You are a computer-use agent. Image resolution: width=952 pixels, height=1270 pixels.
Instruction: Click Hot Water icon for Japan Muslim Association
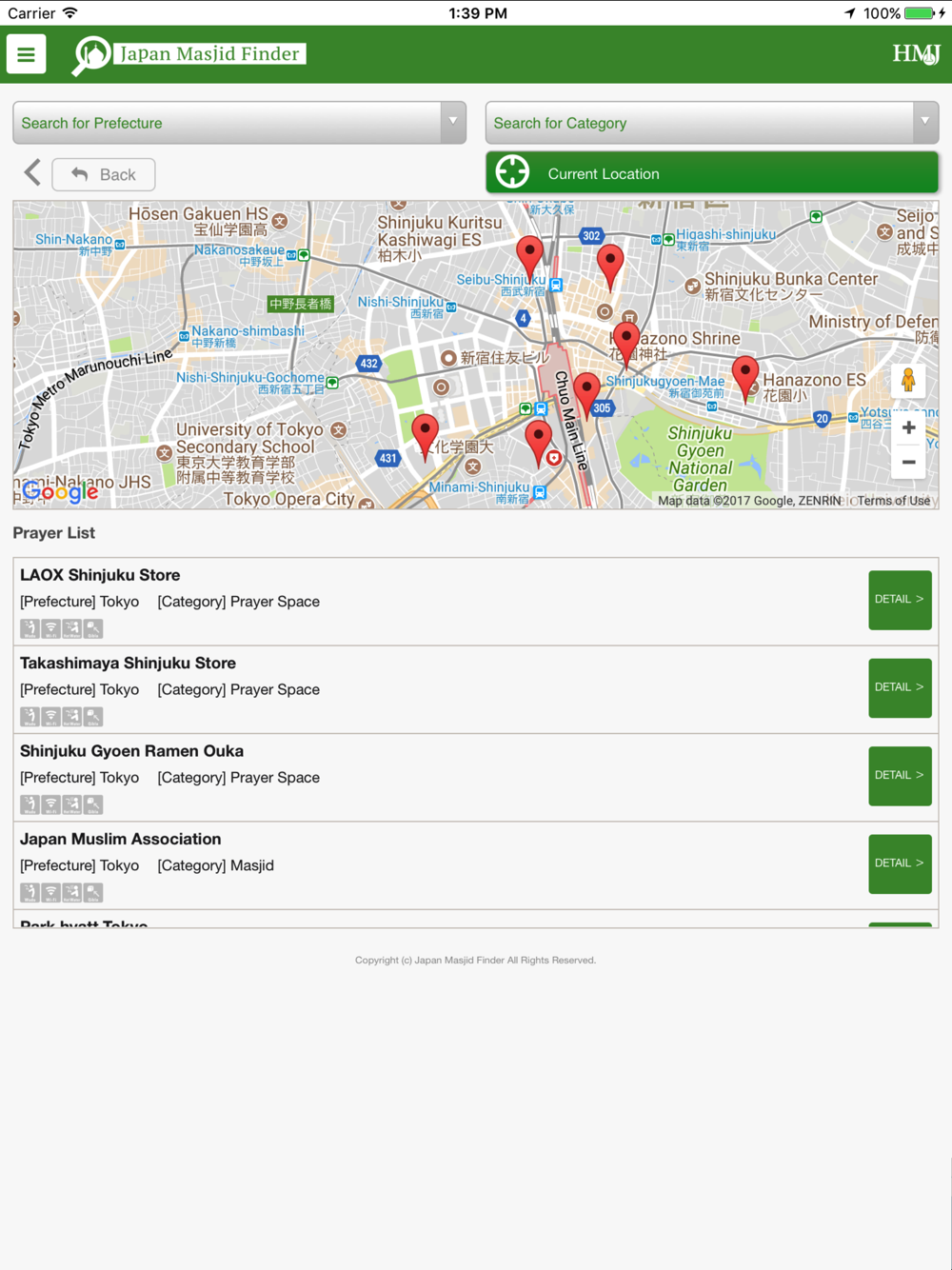[72, 892]
